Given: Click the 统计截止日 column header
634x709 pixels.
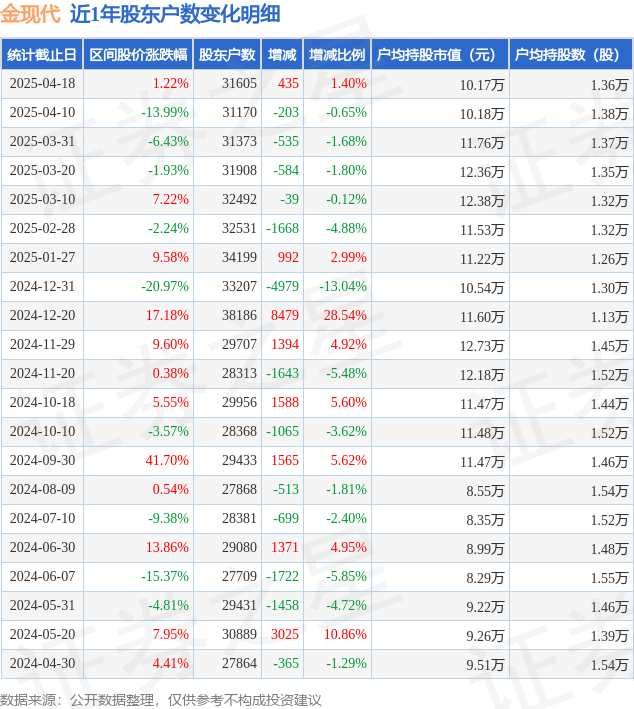Looking at the screenshot, I should (42, 55).
